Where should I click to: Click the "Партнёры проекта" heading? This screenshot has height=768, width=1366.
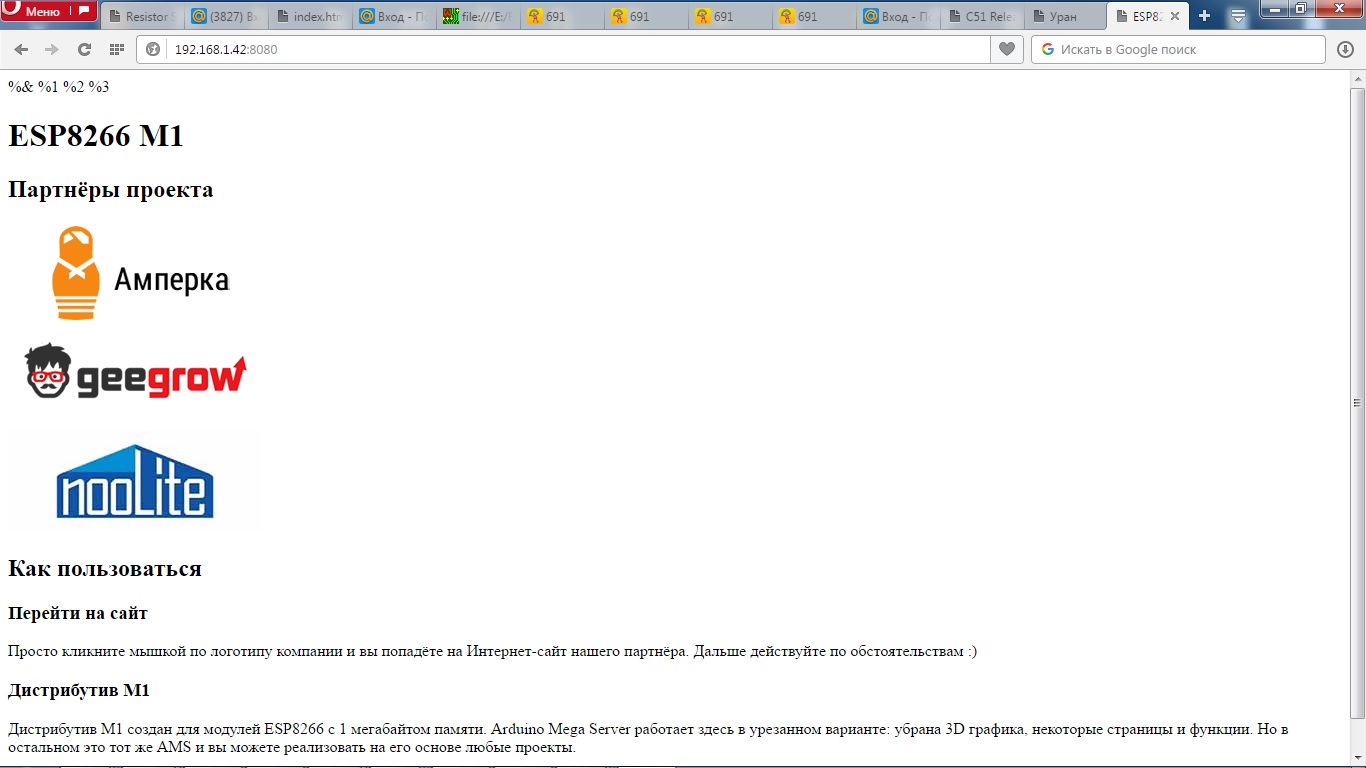pos(110,190)
